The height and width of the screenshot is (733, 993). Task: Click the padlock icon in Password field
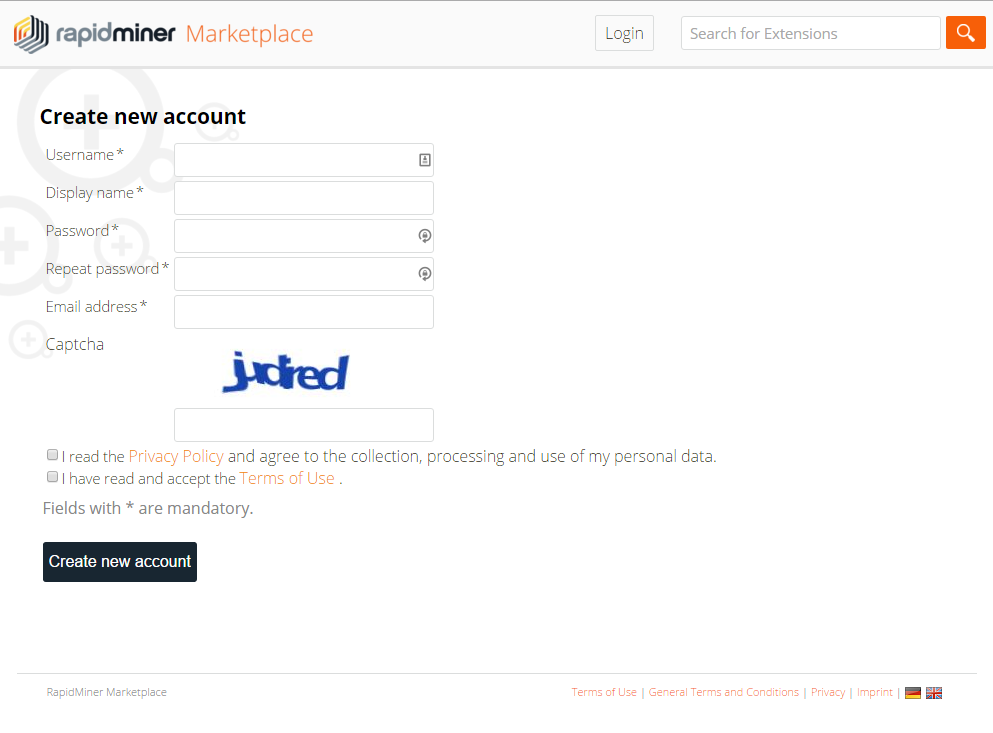tap(424, 235)
